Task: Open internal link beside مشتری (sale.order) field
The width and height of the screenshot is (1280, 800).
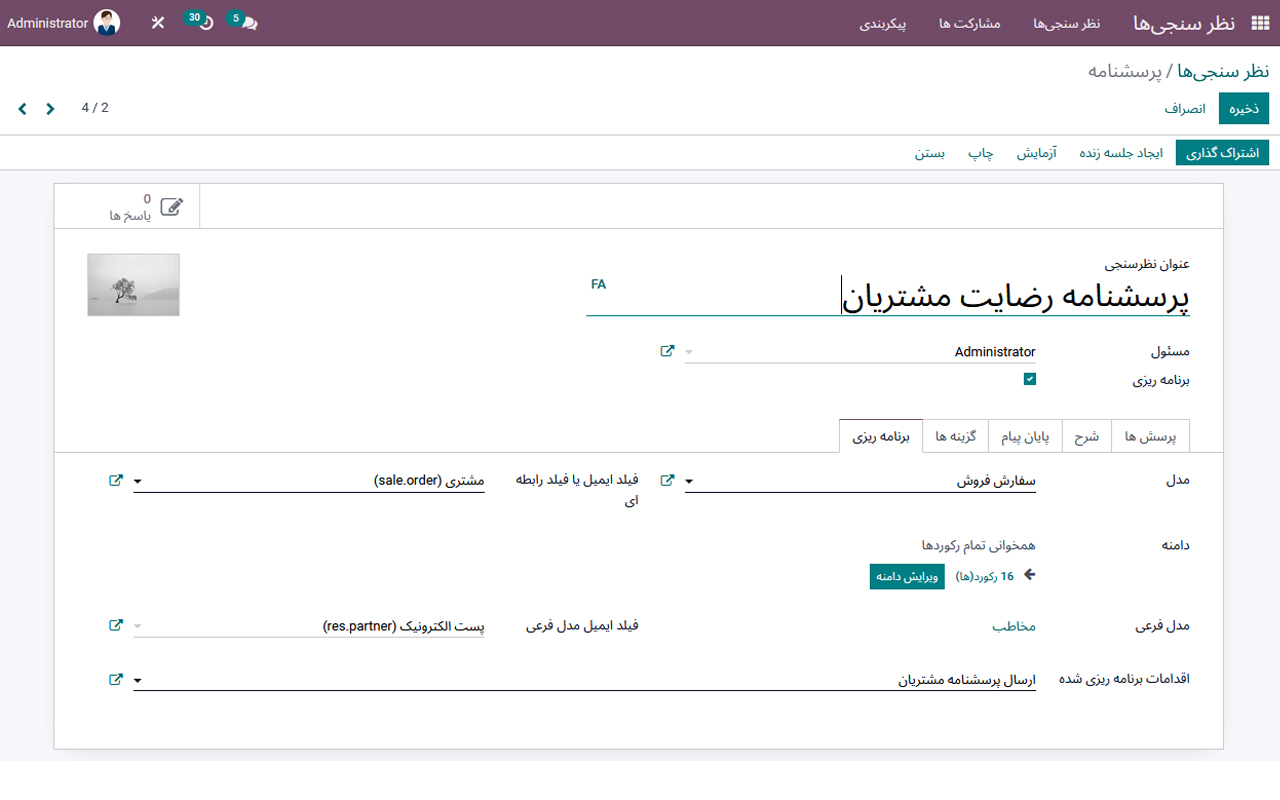Action: pos(114,480)
